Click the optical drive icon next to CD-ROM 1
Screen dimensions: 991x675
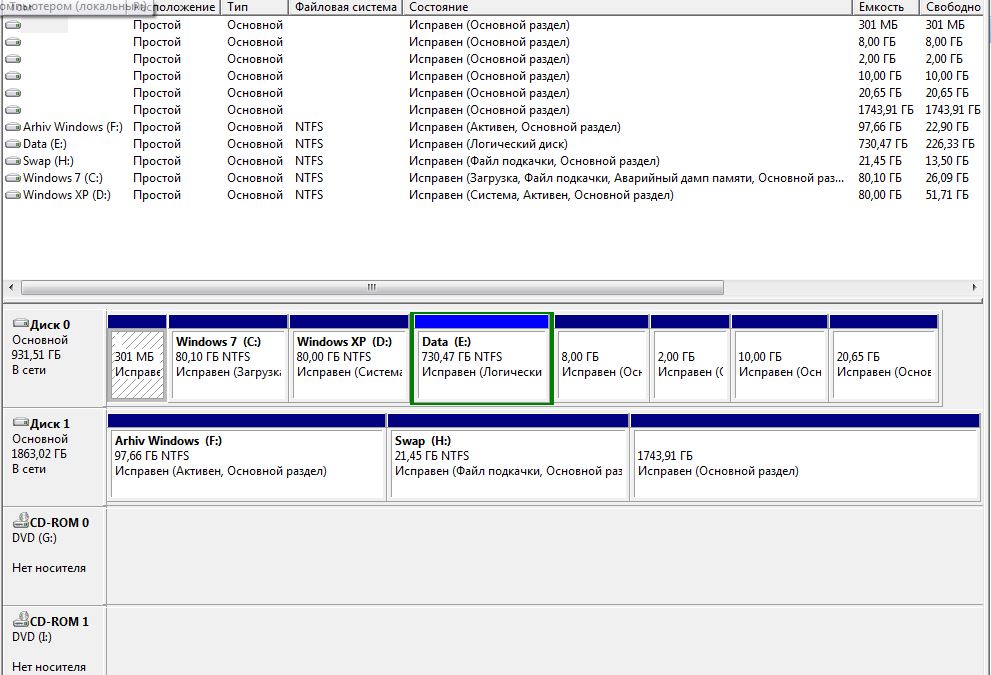click(21, 620)
